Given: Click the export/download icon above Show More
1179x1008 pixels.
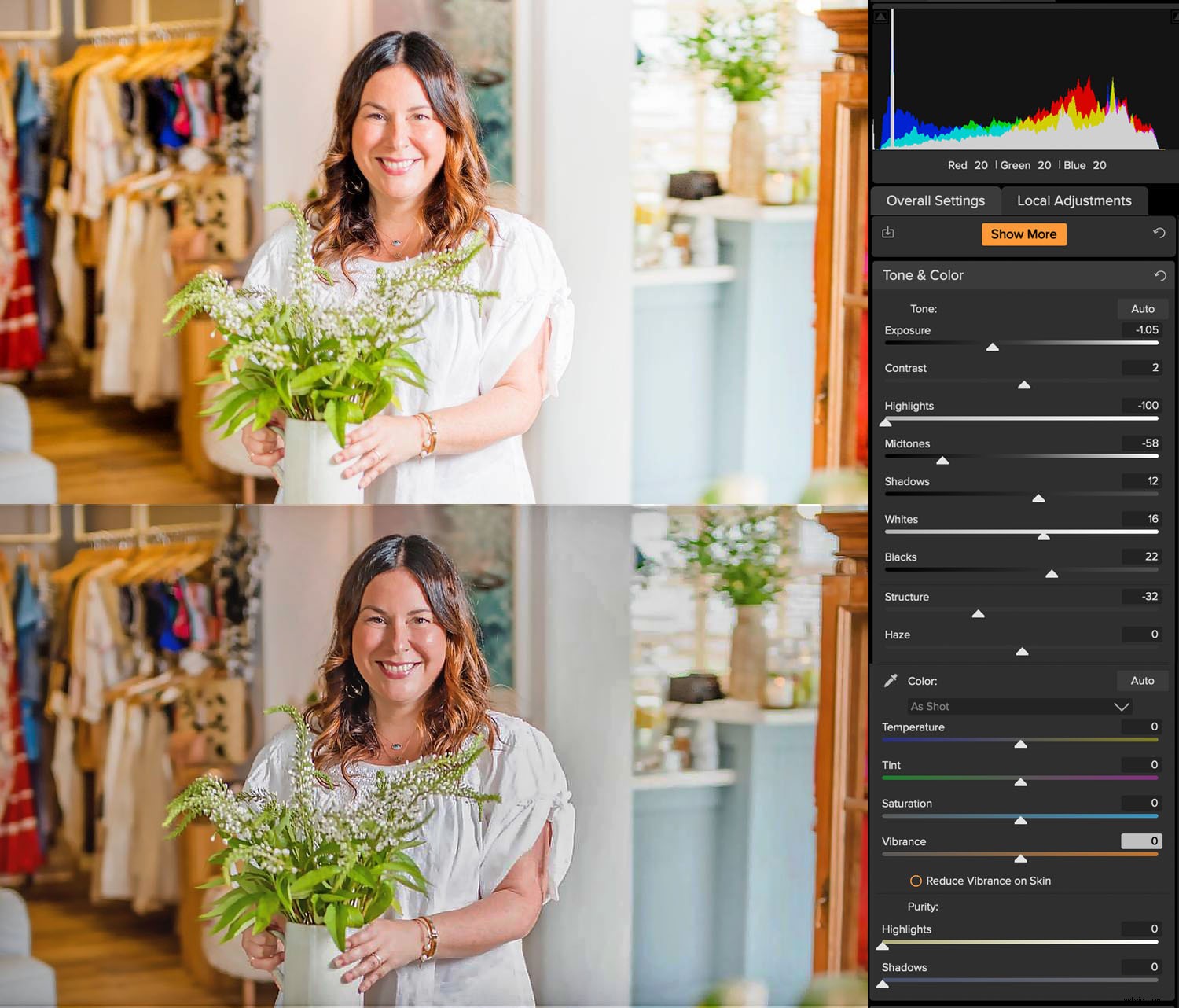Looking at the screenshot, I should tap(889, 234).
